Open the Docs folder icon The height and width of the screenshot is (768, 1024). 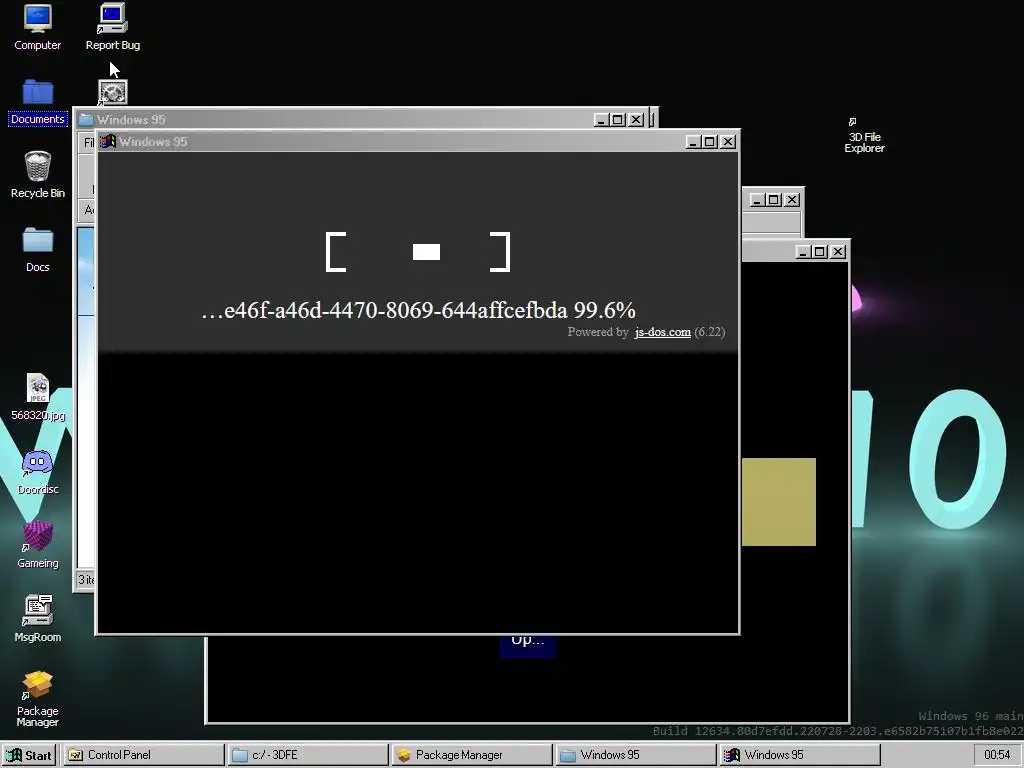pos(37,249)
